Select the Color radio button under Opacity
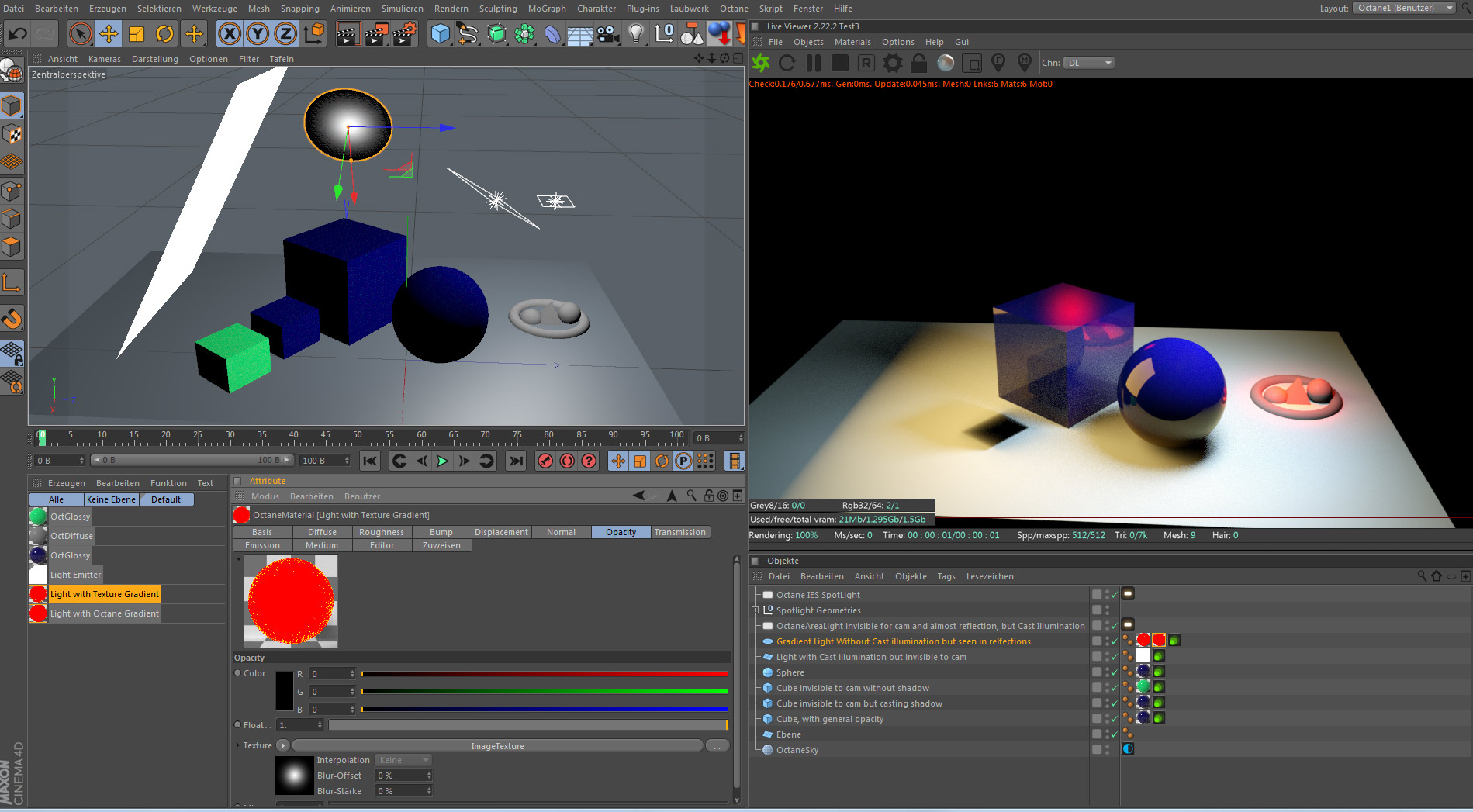The height and width of the screenshot is (812, 1473). click(x=238, y=673)
